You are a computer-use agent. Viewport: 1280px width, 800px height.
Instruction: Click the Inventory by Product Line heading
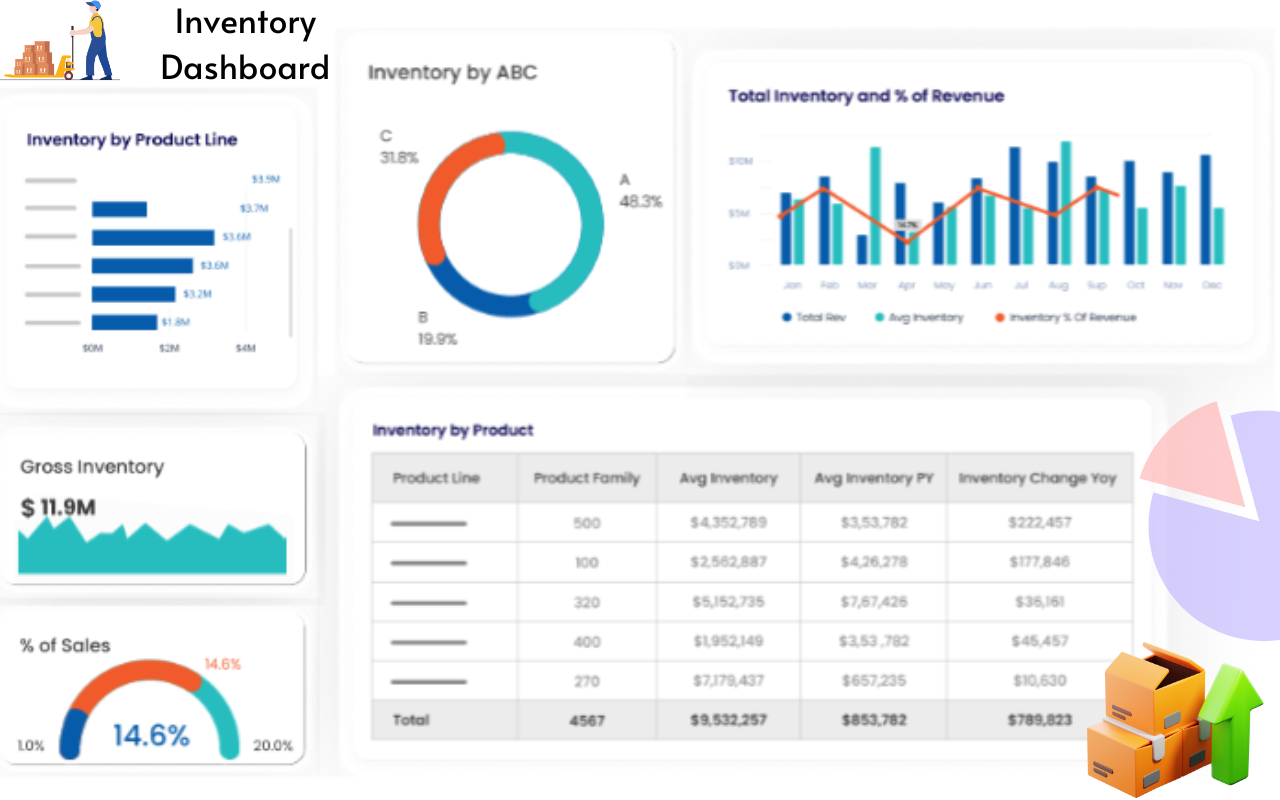pos(132,139)
